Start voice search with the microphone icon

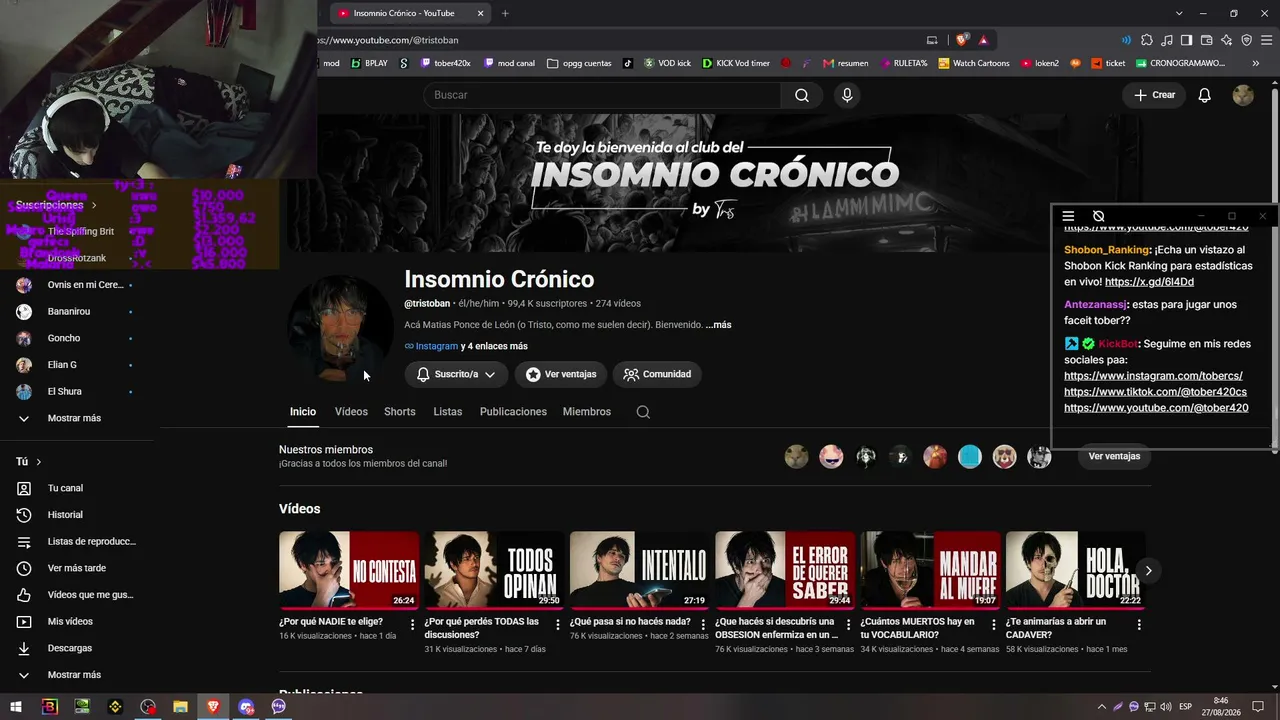847,95
